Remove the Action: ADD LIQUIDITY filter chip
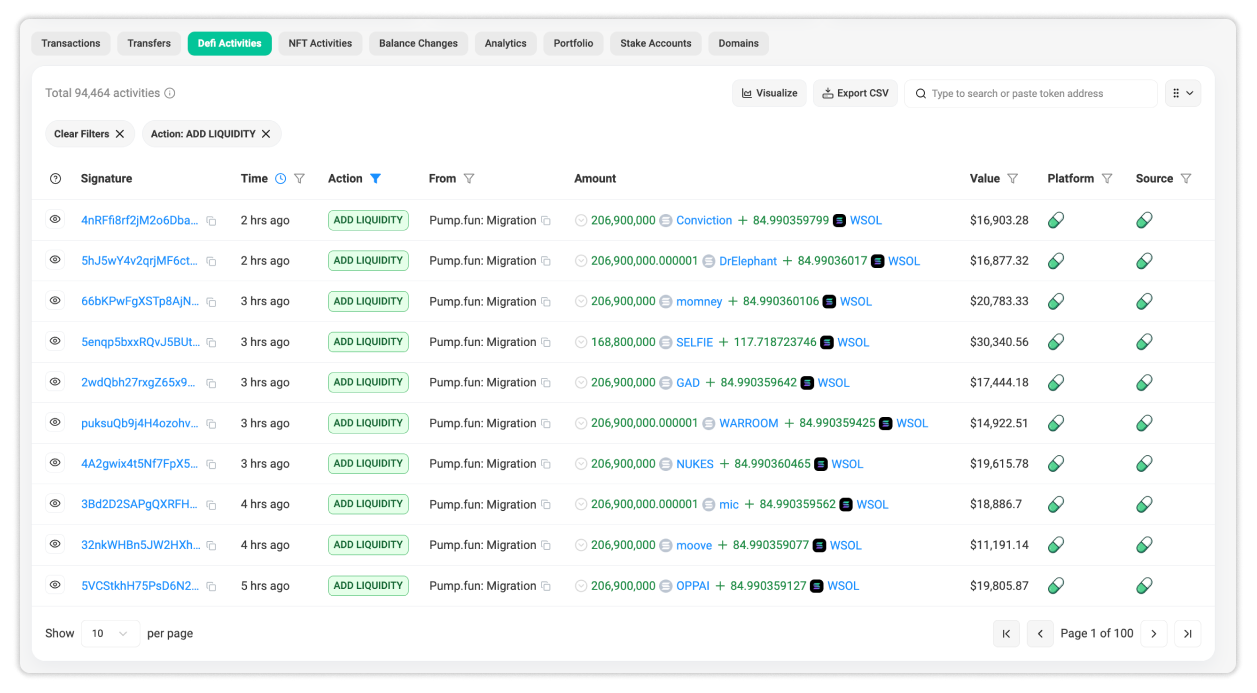1257x693 pixels. (266, 134)
